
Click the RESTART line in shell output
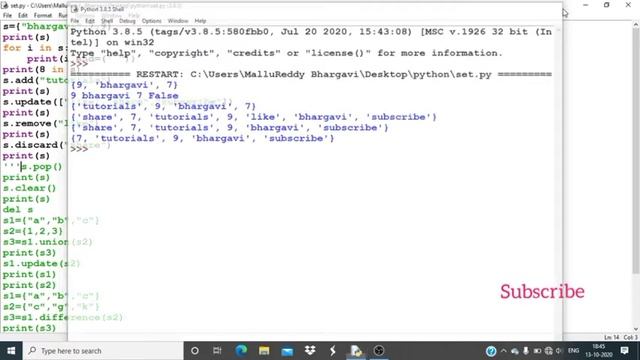311,74
